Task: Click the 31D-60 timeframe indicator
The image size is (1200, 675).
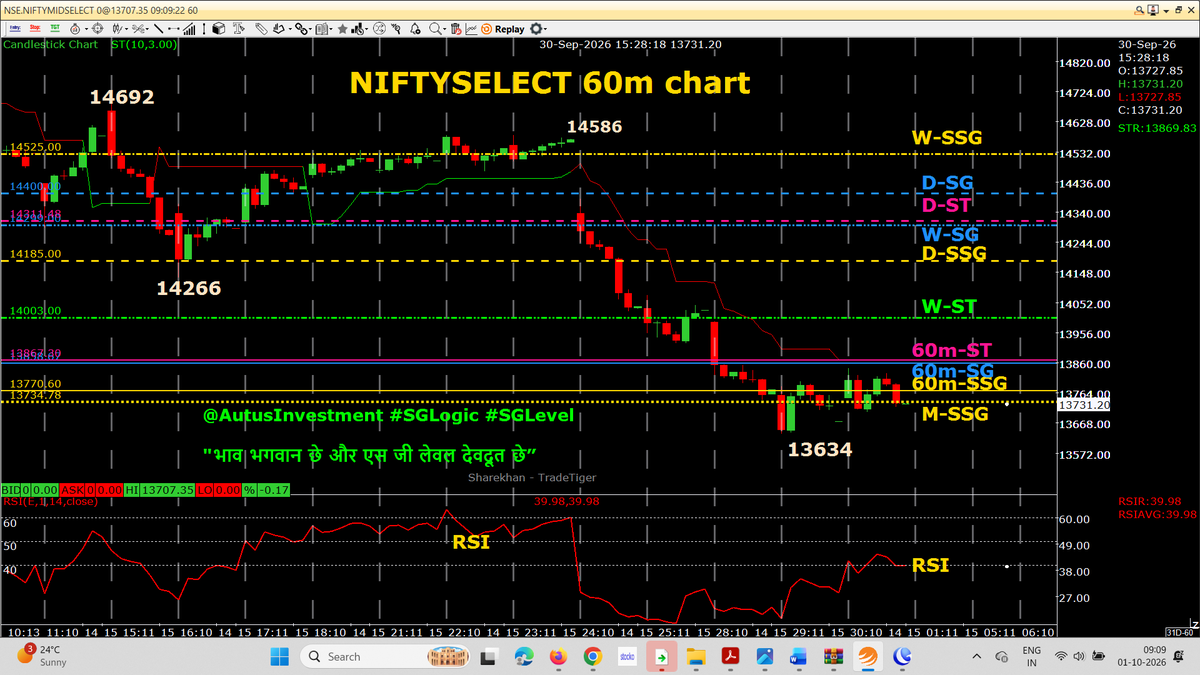Action: coord(1182,634)
